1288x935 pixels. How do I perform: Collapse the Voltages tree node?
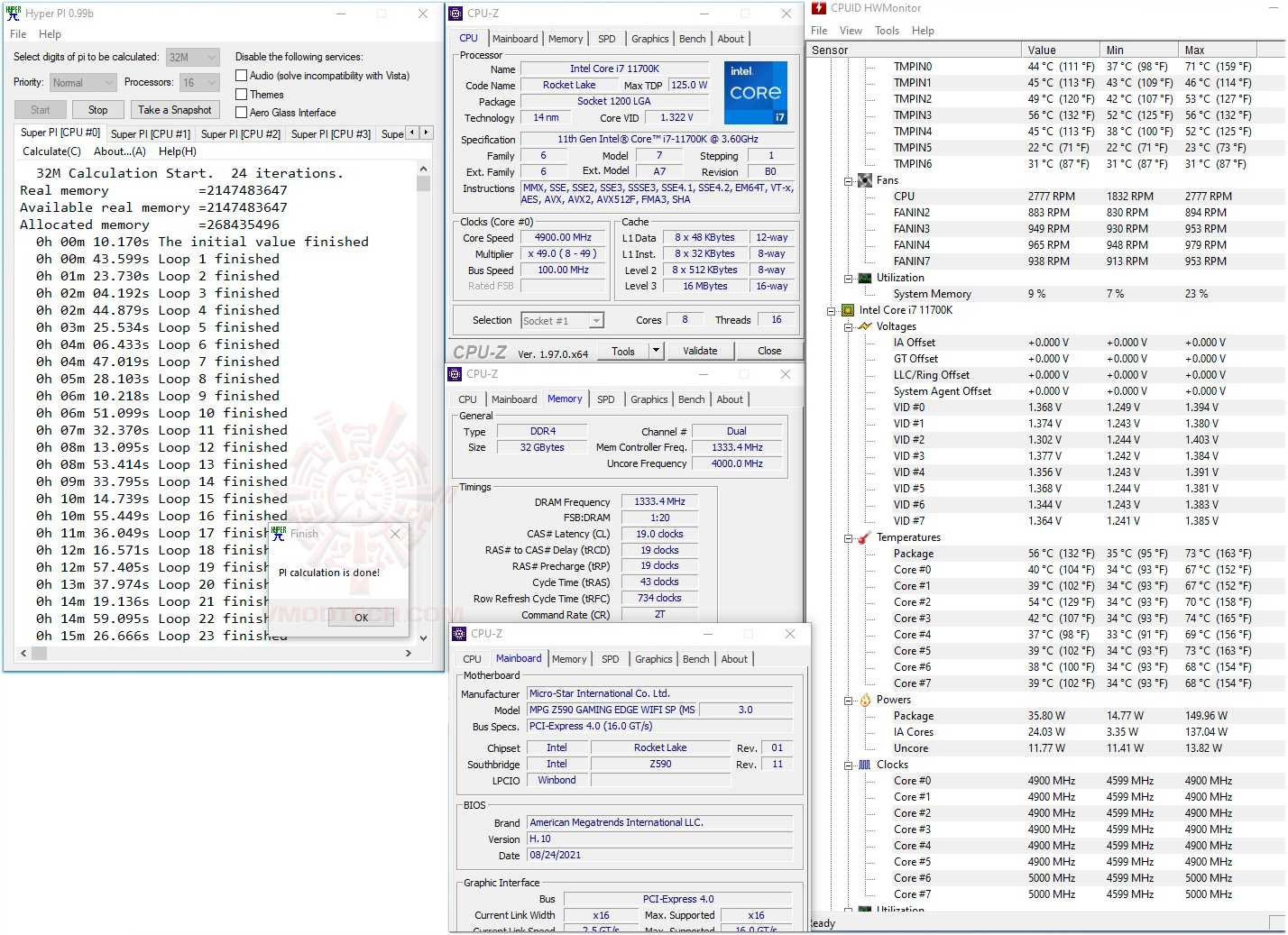click(848, 327)
